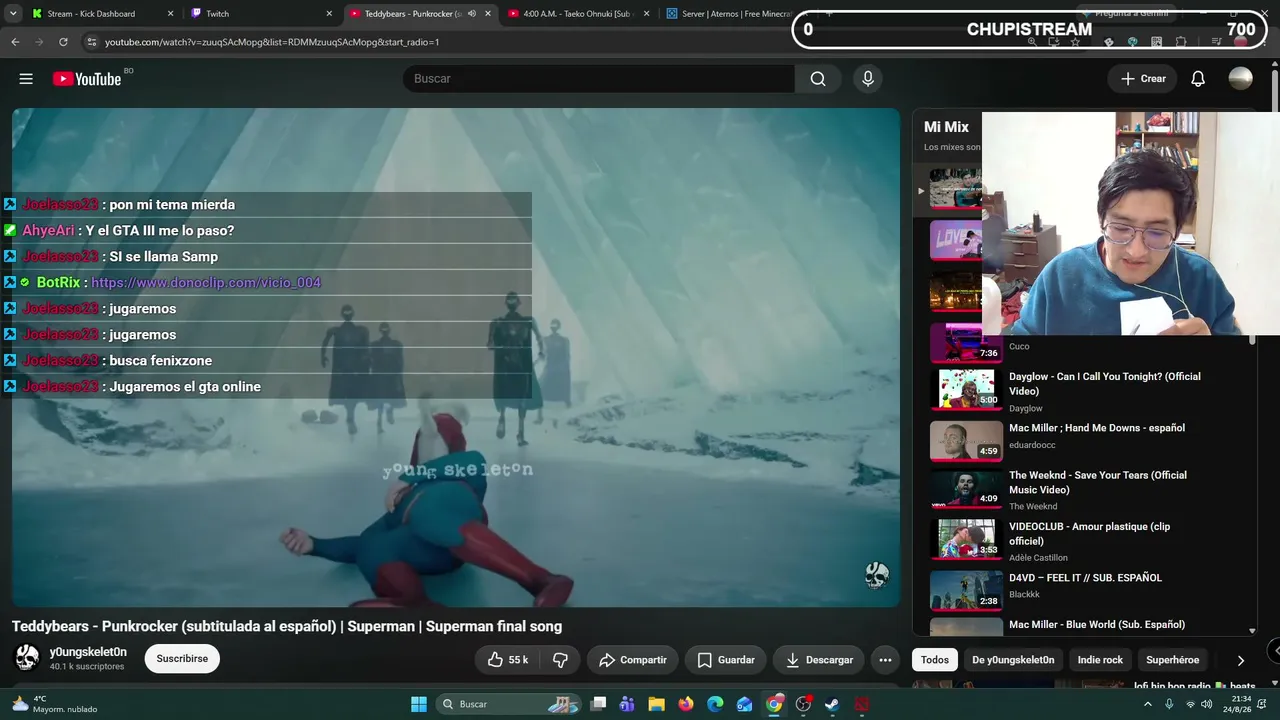Select the Indie rock filter chip
This screenshot has height=720, width=1280.
pos(1100,660)
